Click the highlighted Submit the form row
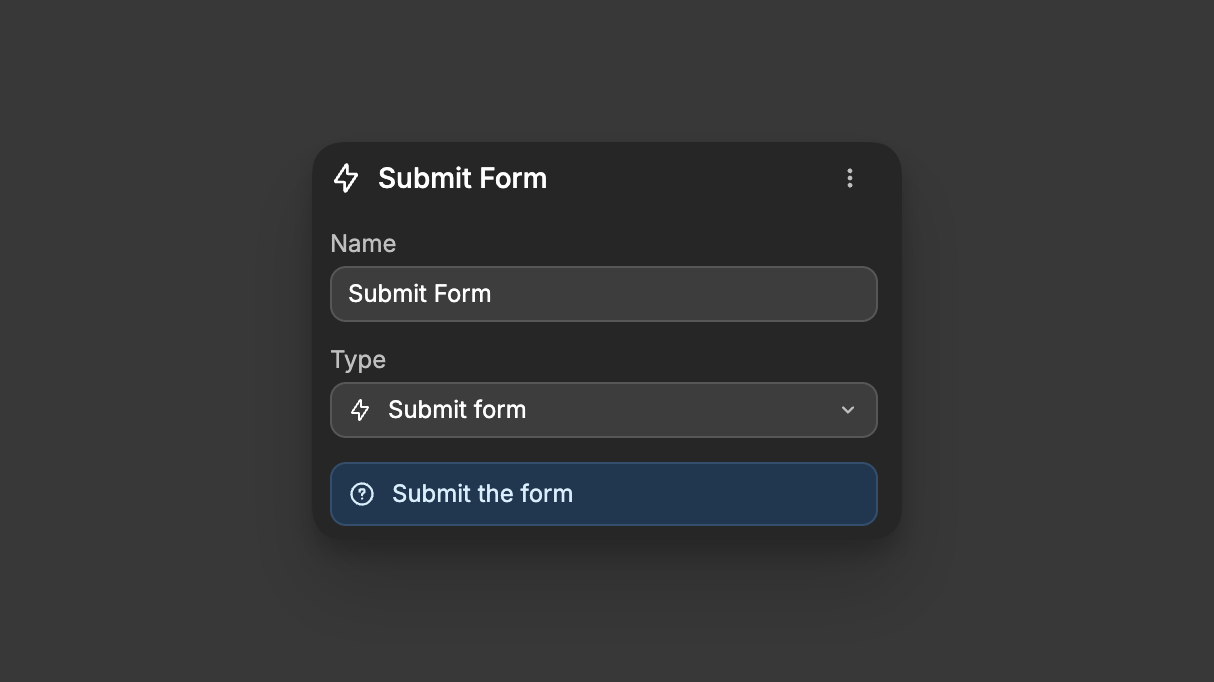The height and width of the screenshot is (682, 1214). (604, 494)
